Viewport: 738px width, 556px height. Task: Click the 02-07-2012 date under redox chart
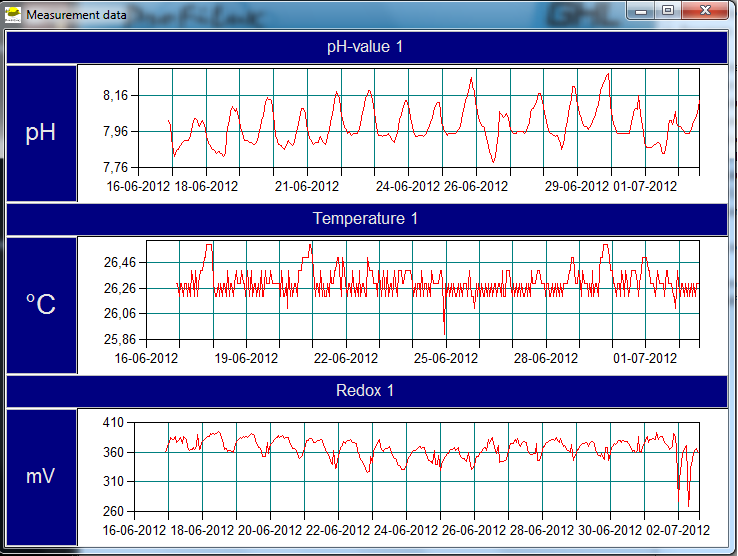click(x=678, y=530)
